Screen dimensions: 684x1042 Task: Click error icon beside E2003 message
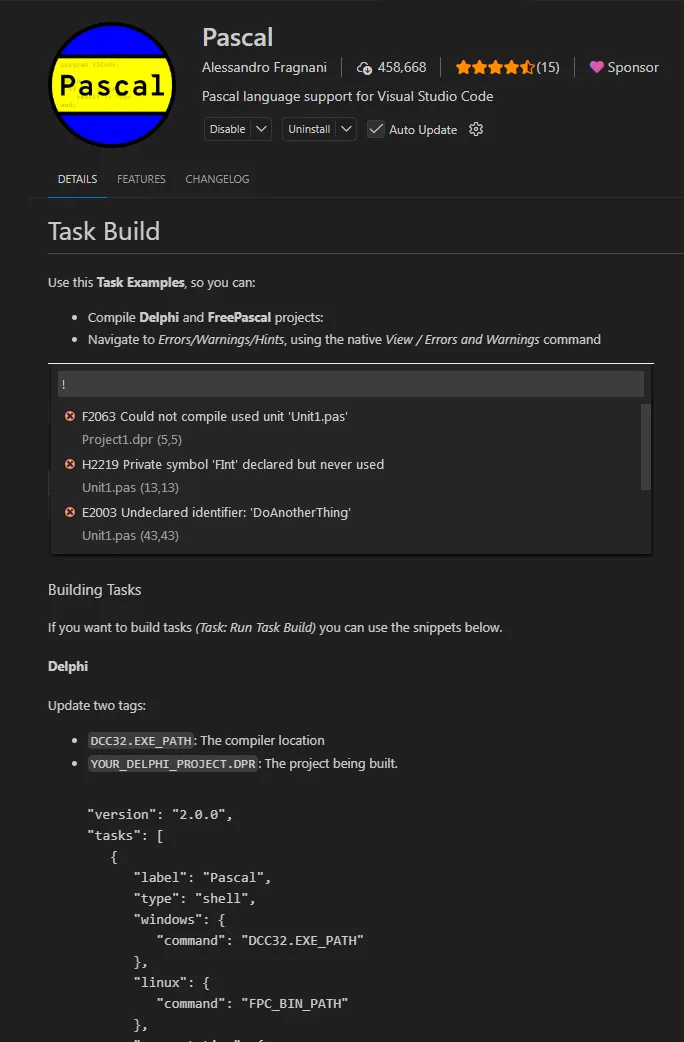point(70,512)
